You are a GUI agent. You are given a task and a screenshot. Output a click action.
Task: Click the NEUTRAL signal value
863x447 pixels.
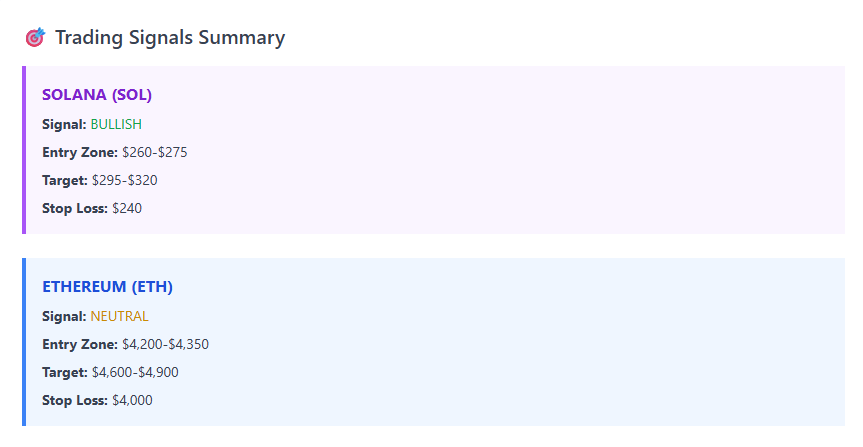(x=119, y=316)
